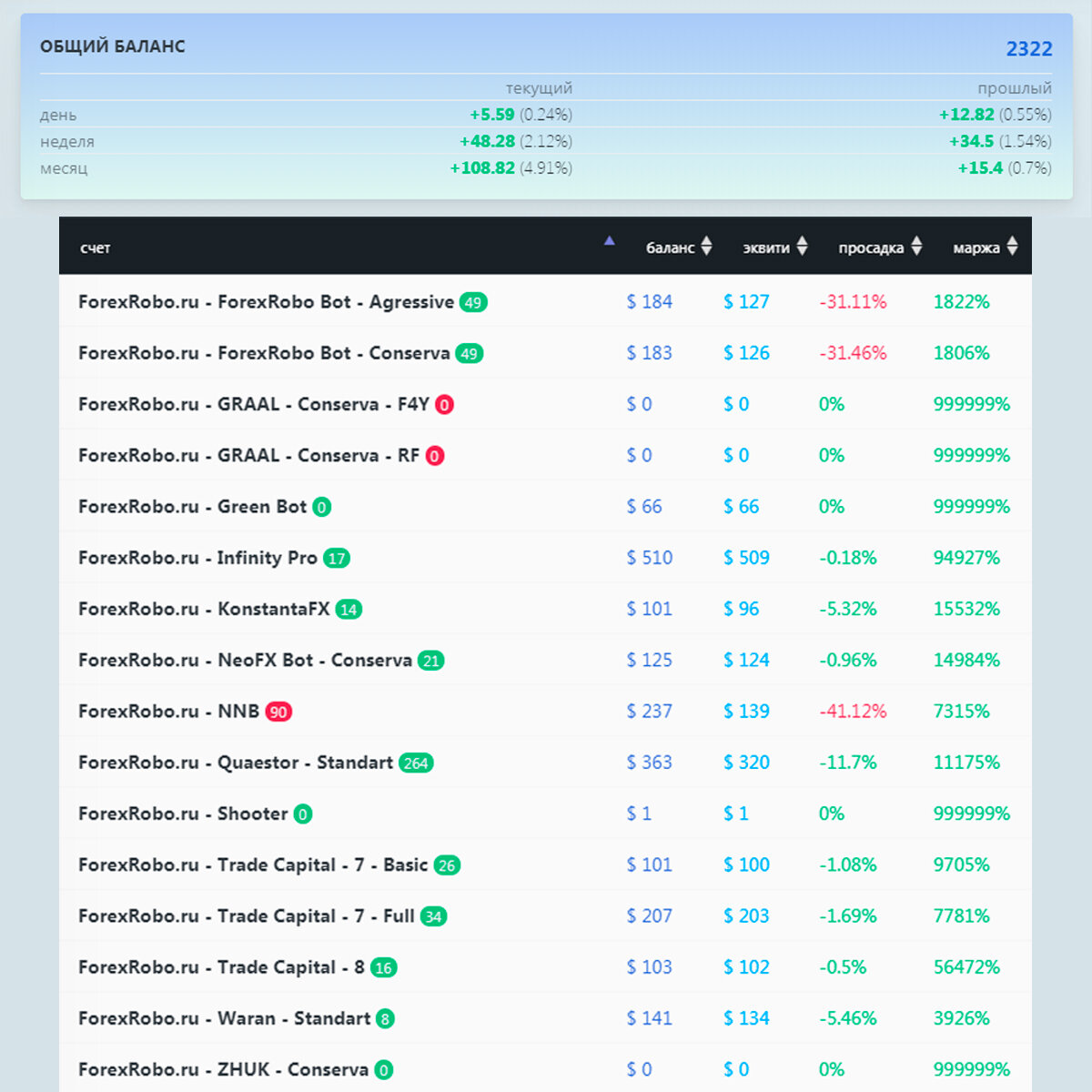
Task: Click the 16 badge on Trade Capital 8
Action: [x=384, y=967]
